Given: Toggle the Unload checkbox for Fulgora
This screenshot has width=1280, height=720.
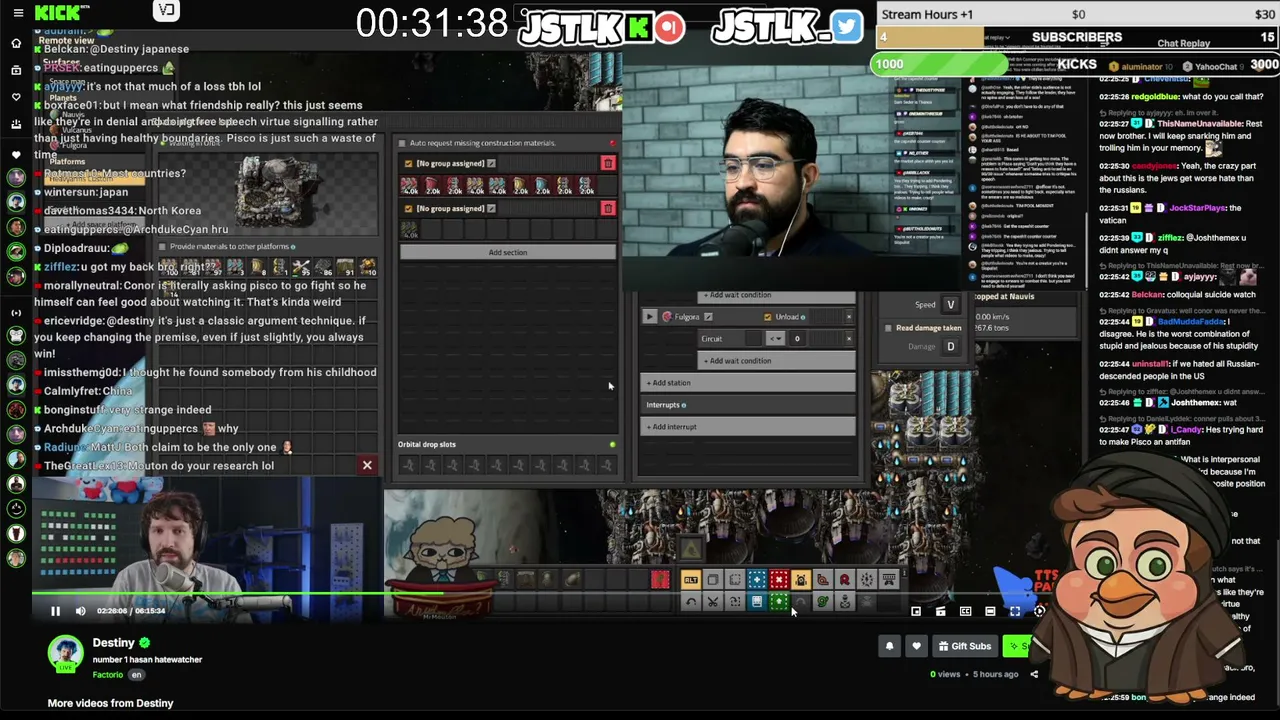Looking at the screenshot, I should coord(768,317).
